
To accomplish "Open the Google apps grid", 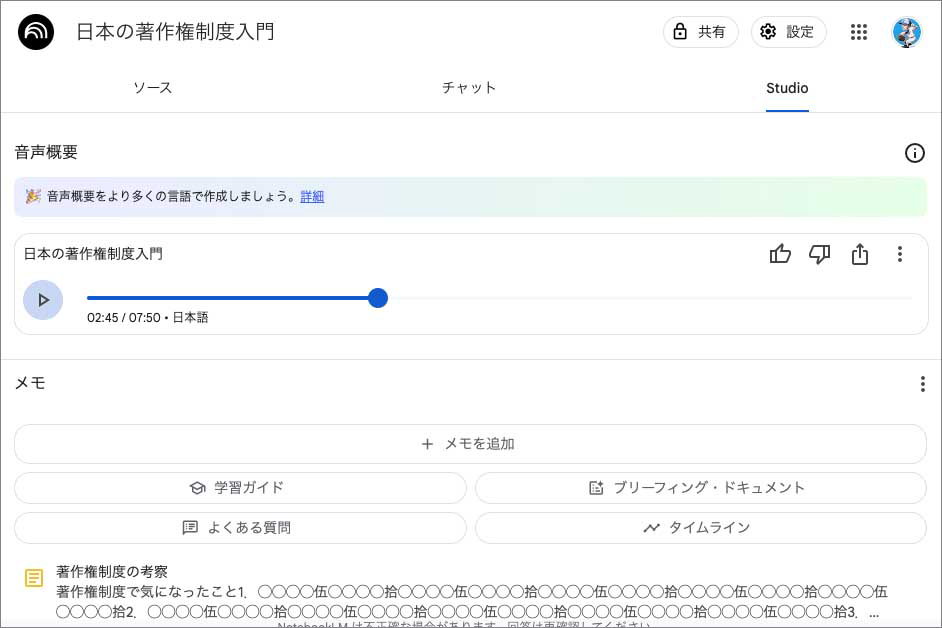I will tap(858, 32).
